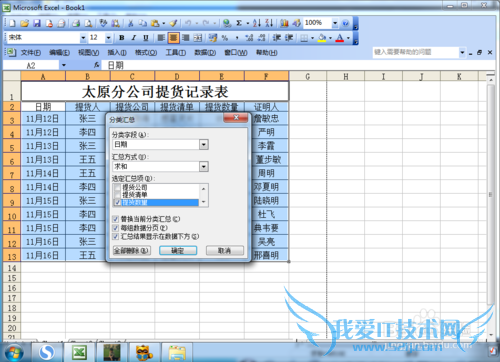Open the zoom 100% dropdown
This screenshot has width=500, height=362.
(335, 23)
